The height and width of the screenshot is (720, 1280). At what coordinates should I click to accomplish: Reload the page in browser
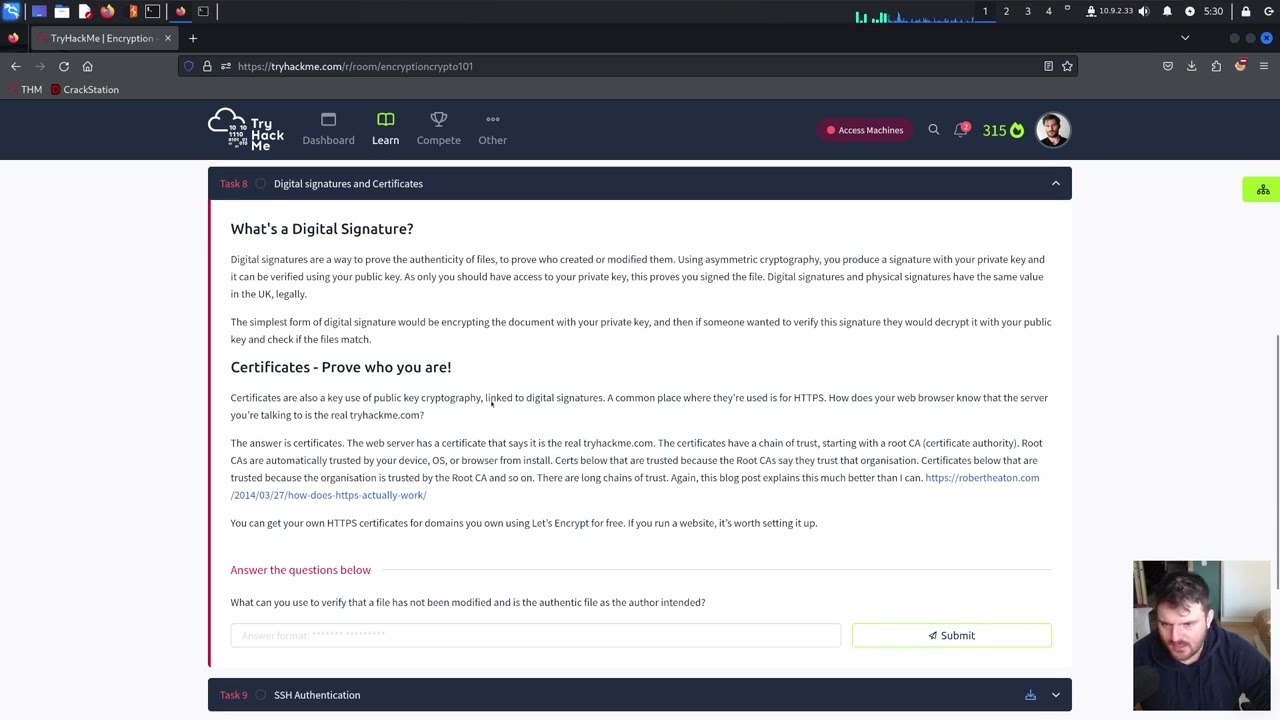pyautogui.click(x=64, y=66)
